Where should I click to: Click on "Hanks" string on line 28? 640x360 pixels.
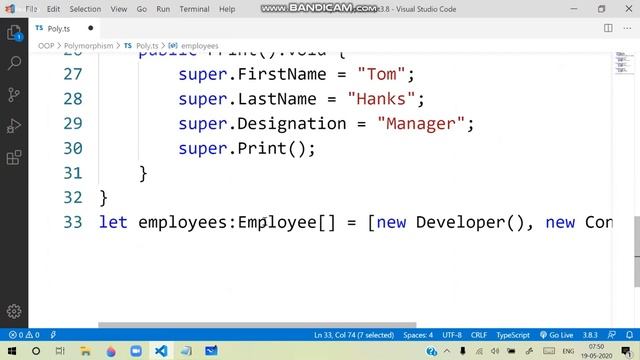pyautogui.click(x=381, y=99)
